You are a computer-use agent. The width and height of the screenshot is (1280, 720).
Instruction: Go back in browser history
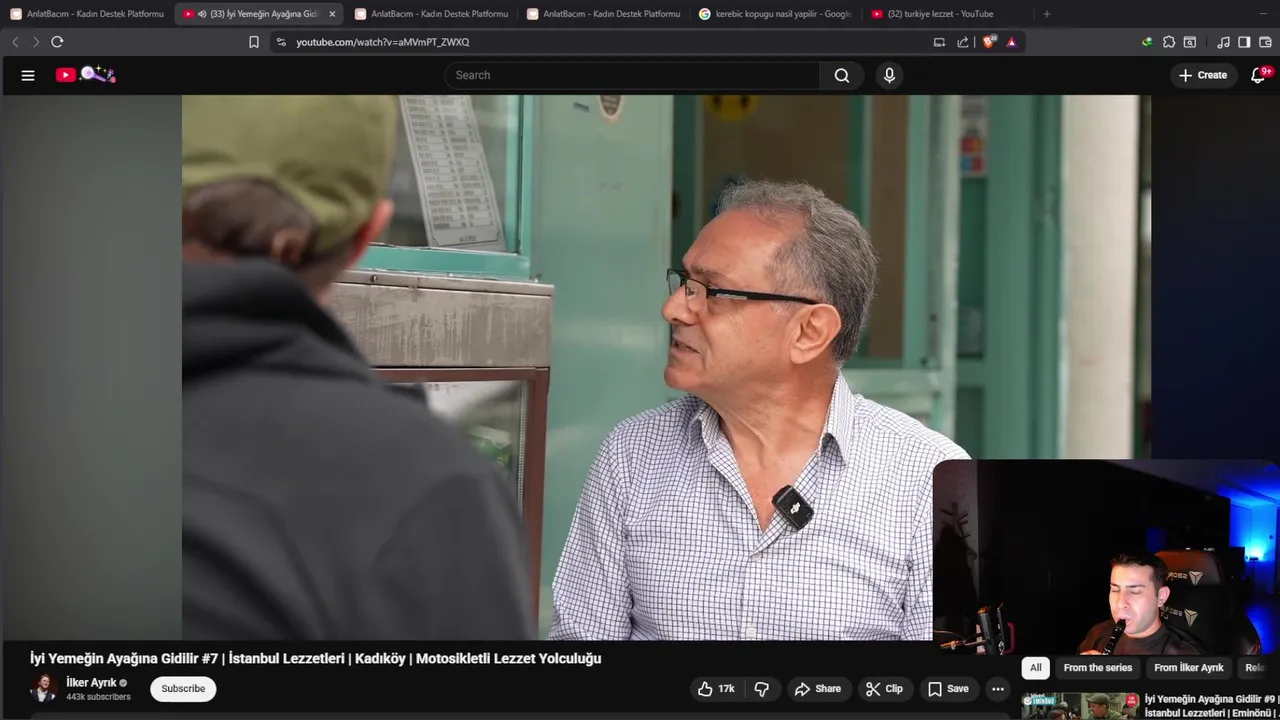(x=15, y=42)
